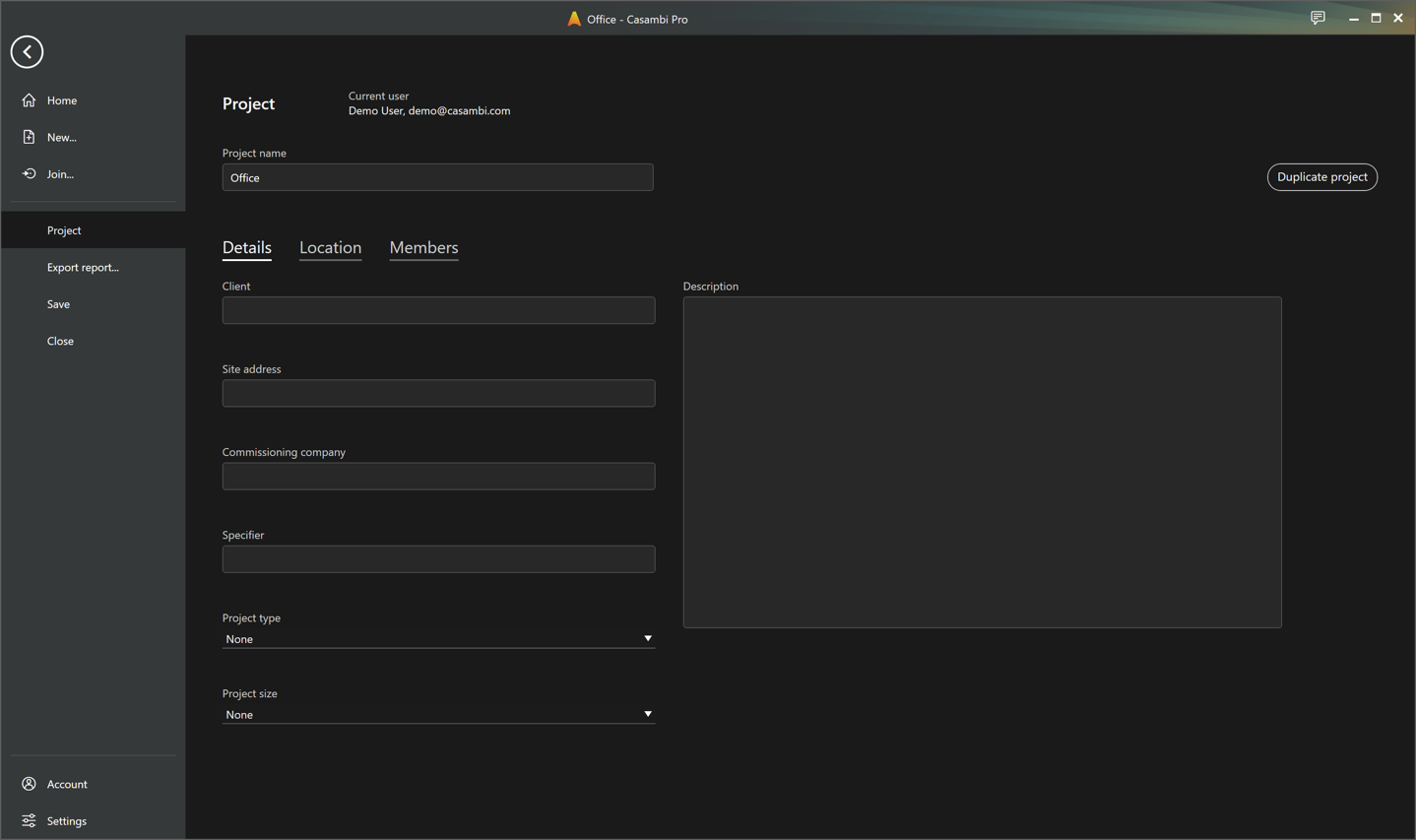Open Join using its arrow icon
This screenshot has width=1416, height=840.
[29, 173]
